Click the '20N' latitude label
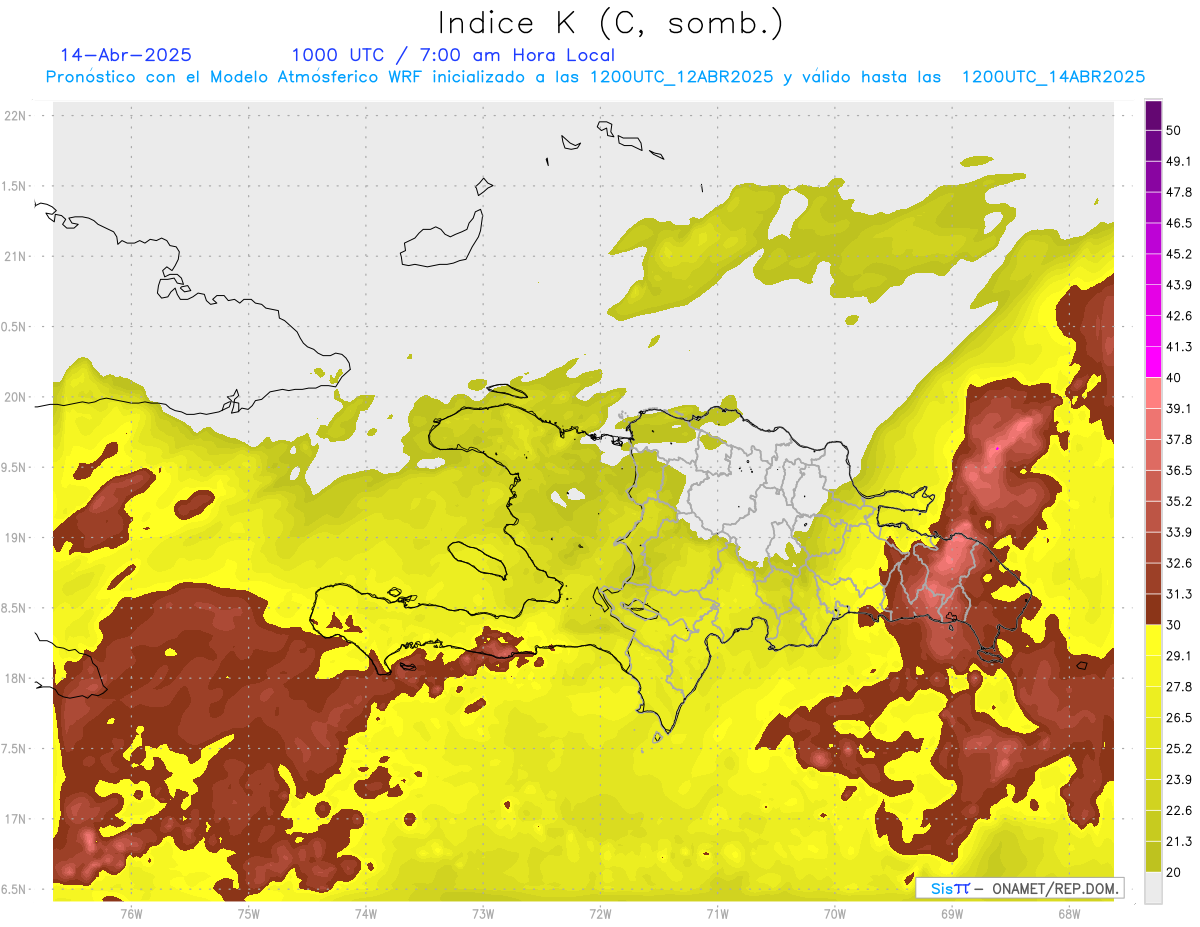 [15, 397]
